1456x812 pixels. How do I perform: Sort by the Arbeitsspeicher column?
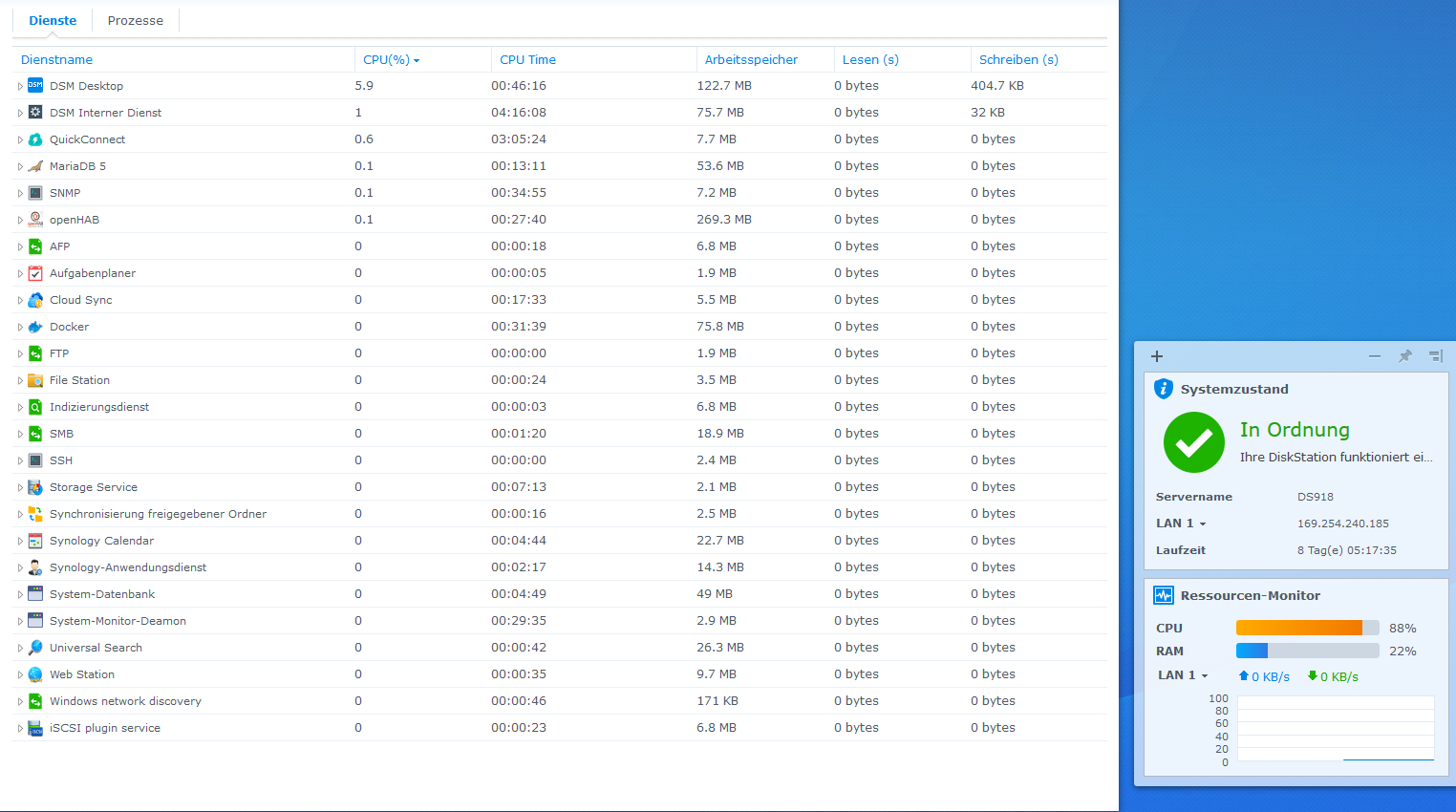point(765,59)
